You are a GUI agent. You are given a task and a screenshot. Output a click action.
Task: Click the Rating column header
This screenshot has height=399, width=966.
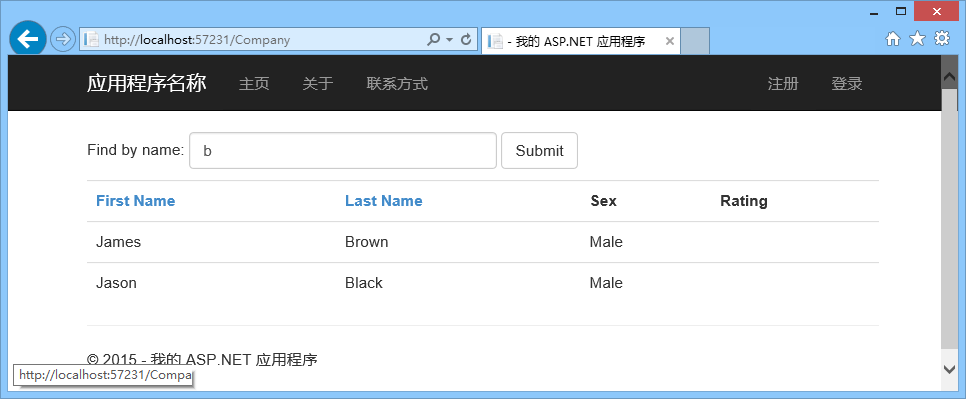pos(744,201)
